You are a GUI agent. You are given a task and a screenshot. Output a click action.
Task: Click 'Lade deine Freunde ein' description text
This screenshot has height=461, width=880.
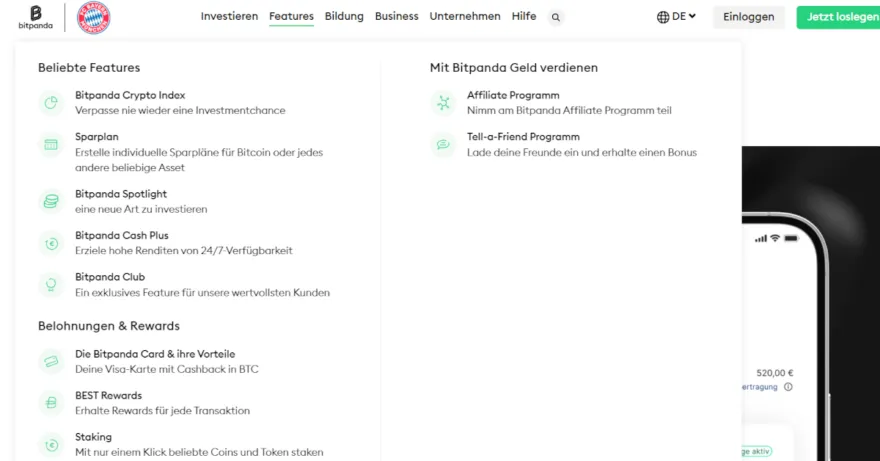[582, 153]
